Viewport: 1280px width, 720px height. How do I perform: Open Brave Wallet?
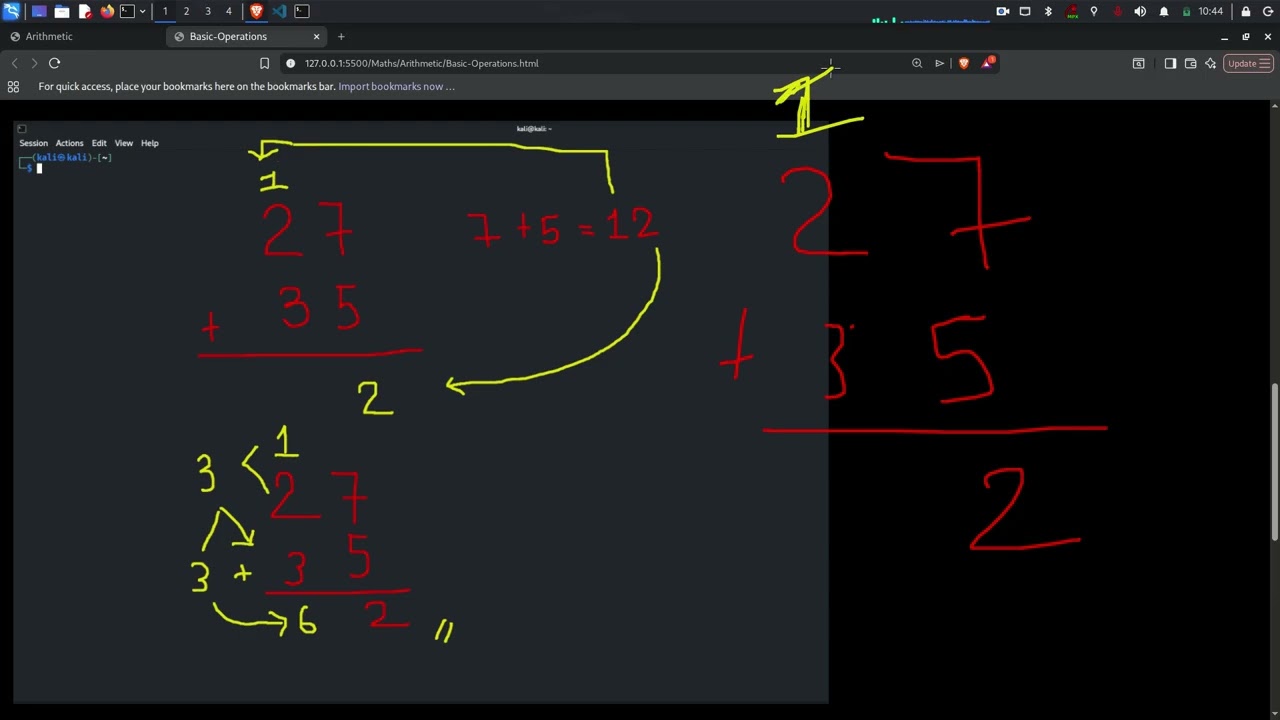1190,63
